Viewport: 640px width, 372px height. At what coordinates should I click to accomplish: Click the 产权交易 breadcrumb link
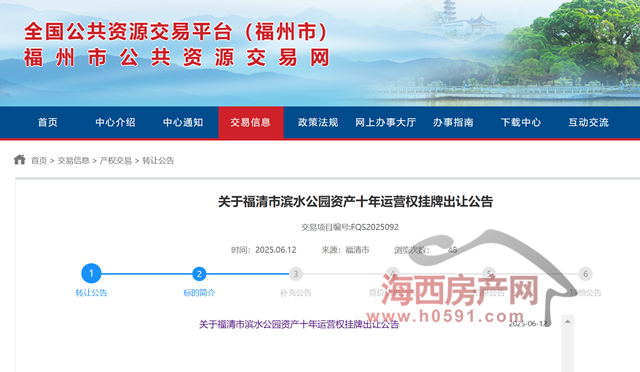[x=116, y=160]
